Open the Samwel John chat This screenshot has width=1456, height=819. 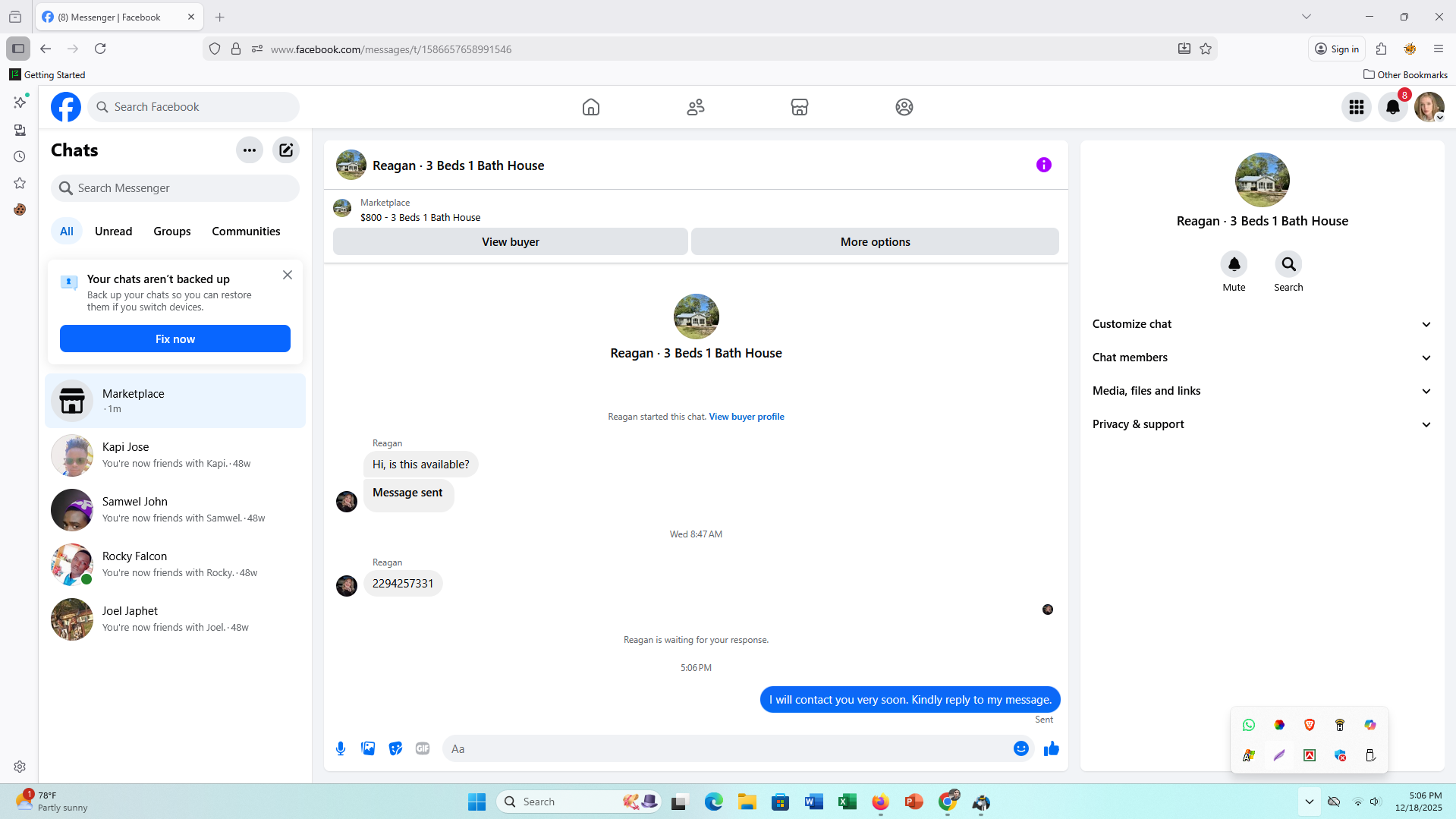[x=175, y=510]
